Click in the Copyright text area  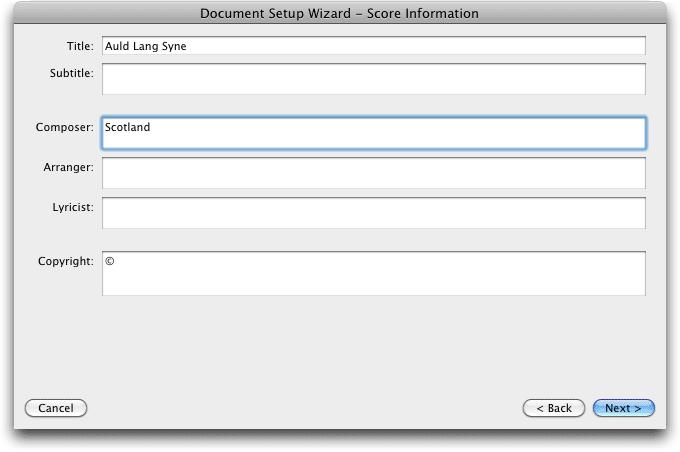[374, 273]
